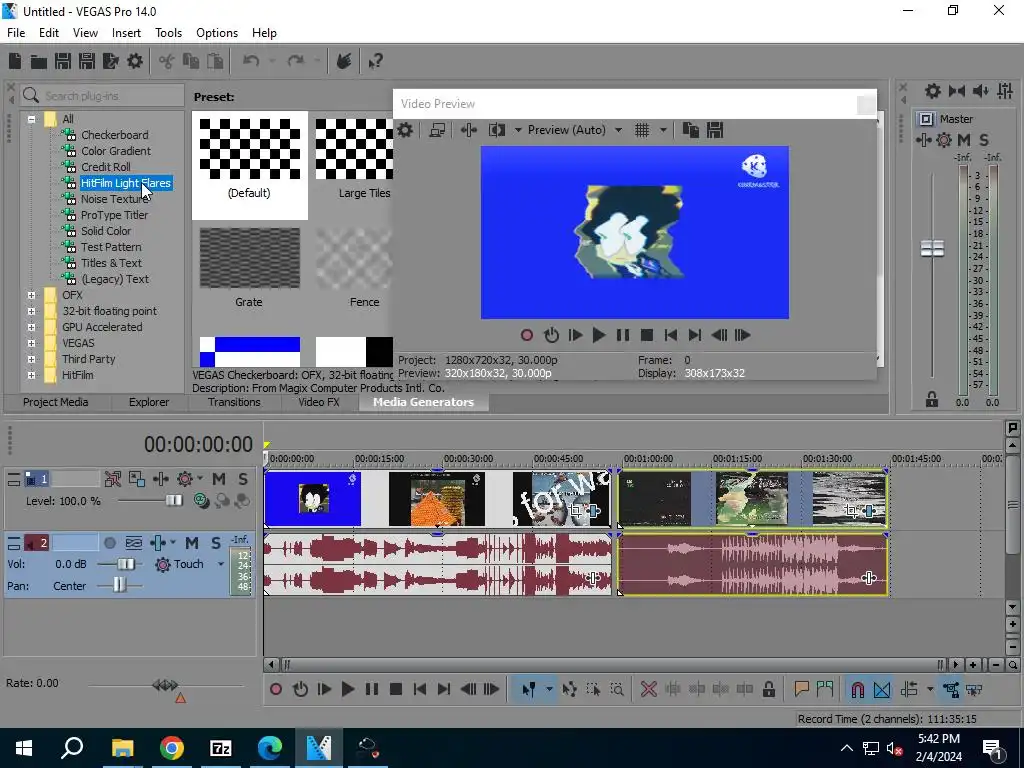Open the Insert menu
The width and height of the screenshot is (1024, 768).
click(x=126, y=33)
